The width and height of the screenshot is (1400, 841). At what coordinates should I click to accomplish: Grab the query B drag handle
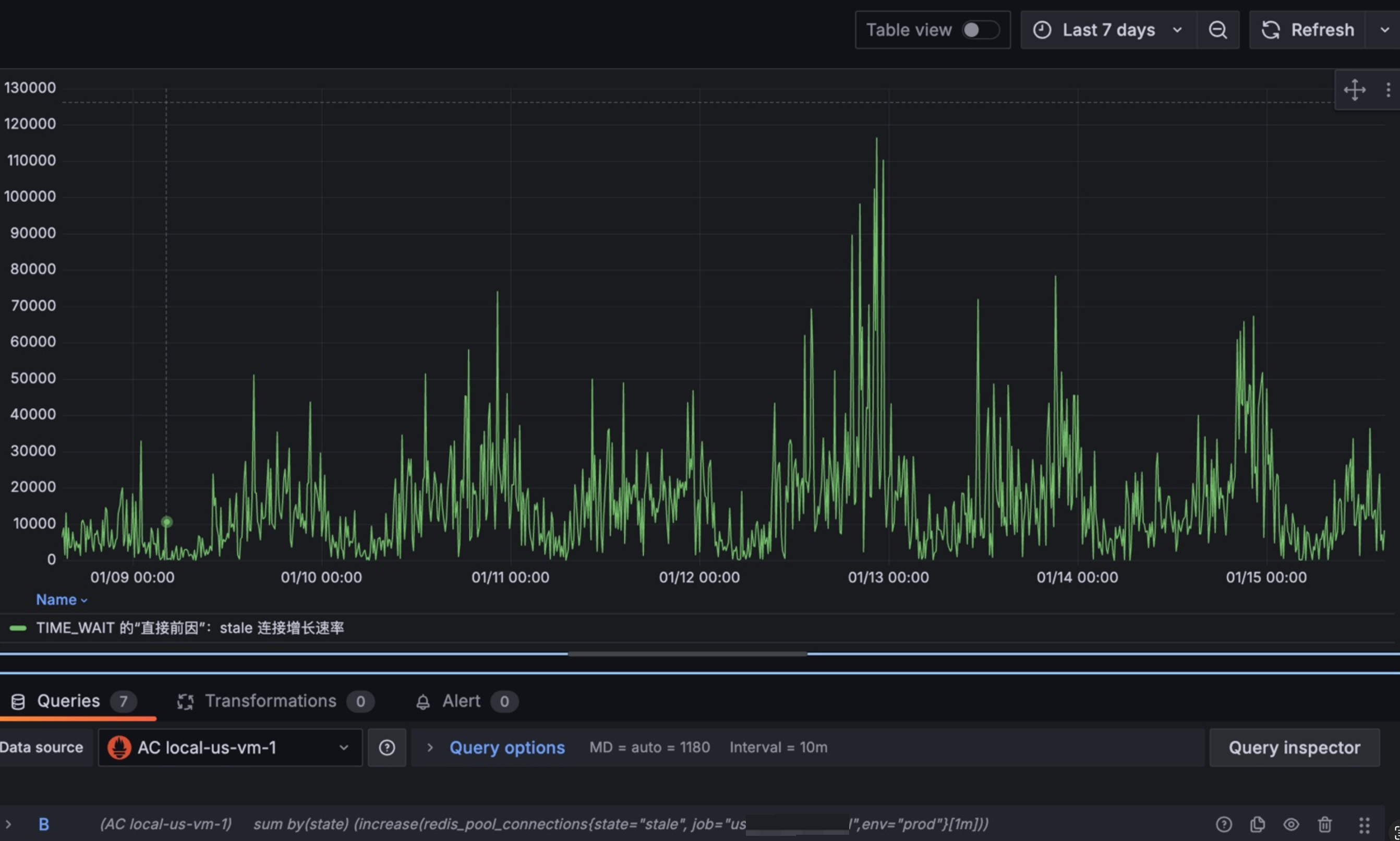[x=1365, y=824]
